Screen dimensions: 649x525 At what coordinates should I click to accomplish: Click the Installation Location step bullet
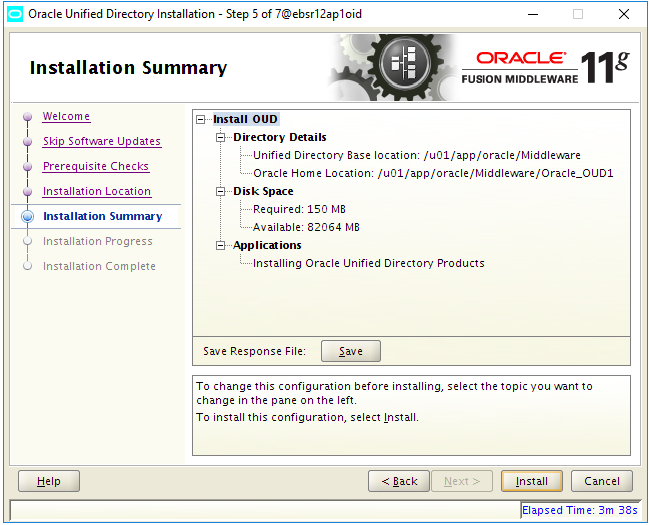pyautogui.click(x=28, y=192)
